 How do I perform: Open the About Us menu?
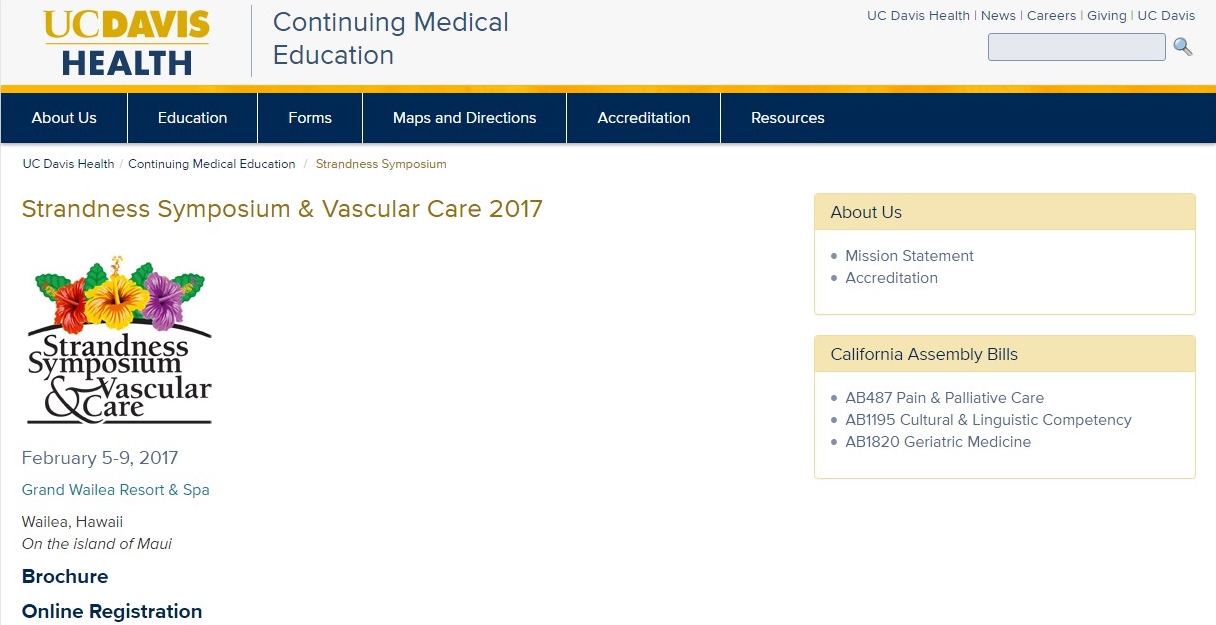pos(64,118)
